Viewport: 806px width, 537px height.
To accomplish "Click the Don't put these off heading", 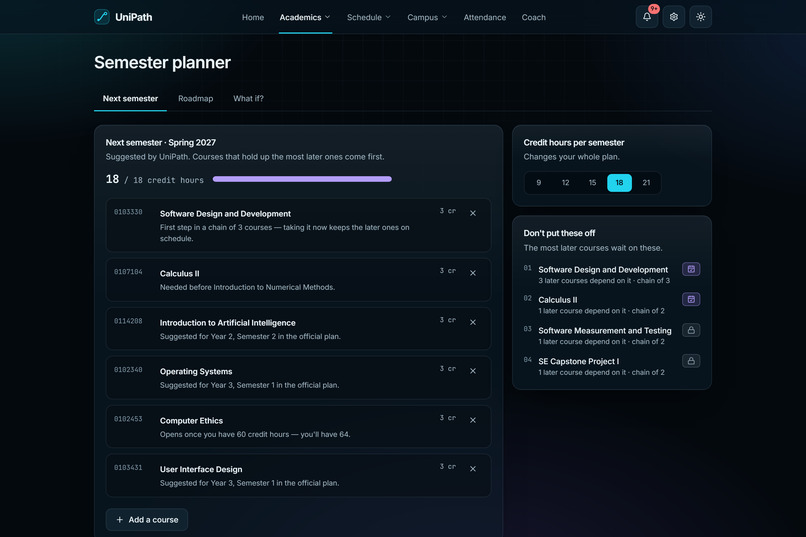I will click(559, 233).
